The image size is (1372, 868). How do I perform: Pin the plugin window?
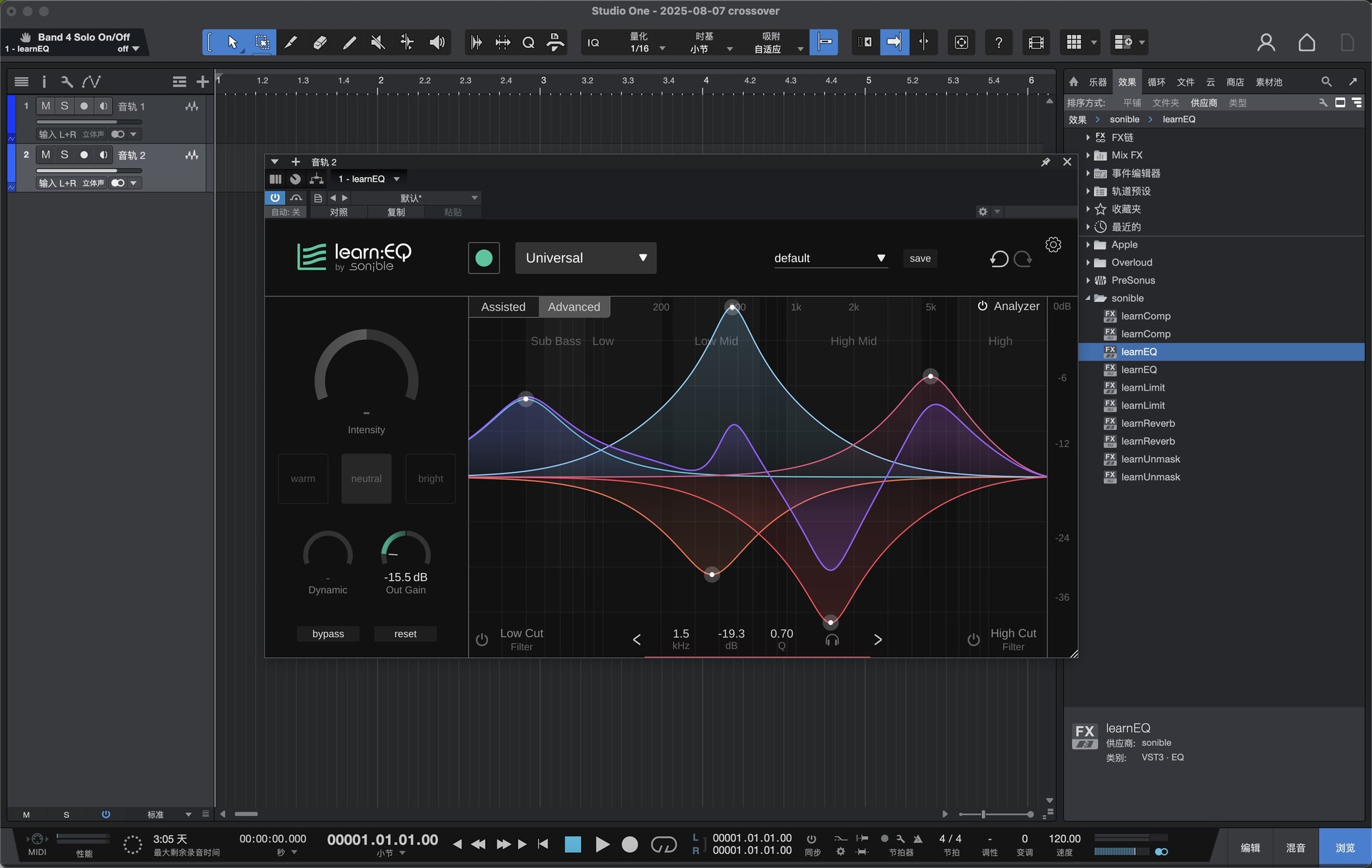coord(1045,162)
